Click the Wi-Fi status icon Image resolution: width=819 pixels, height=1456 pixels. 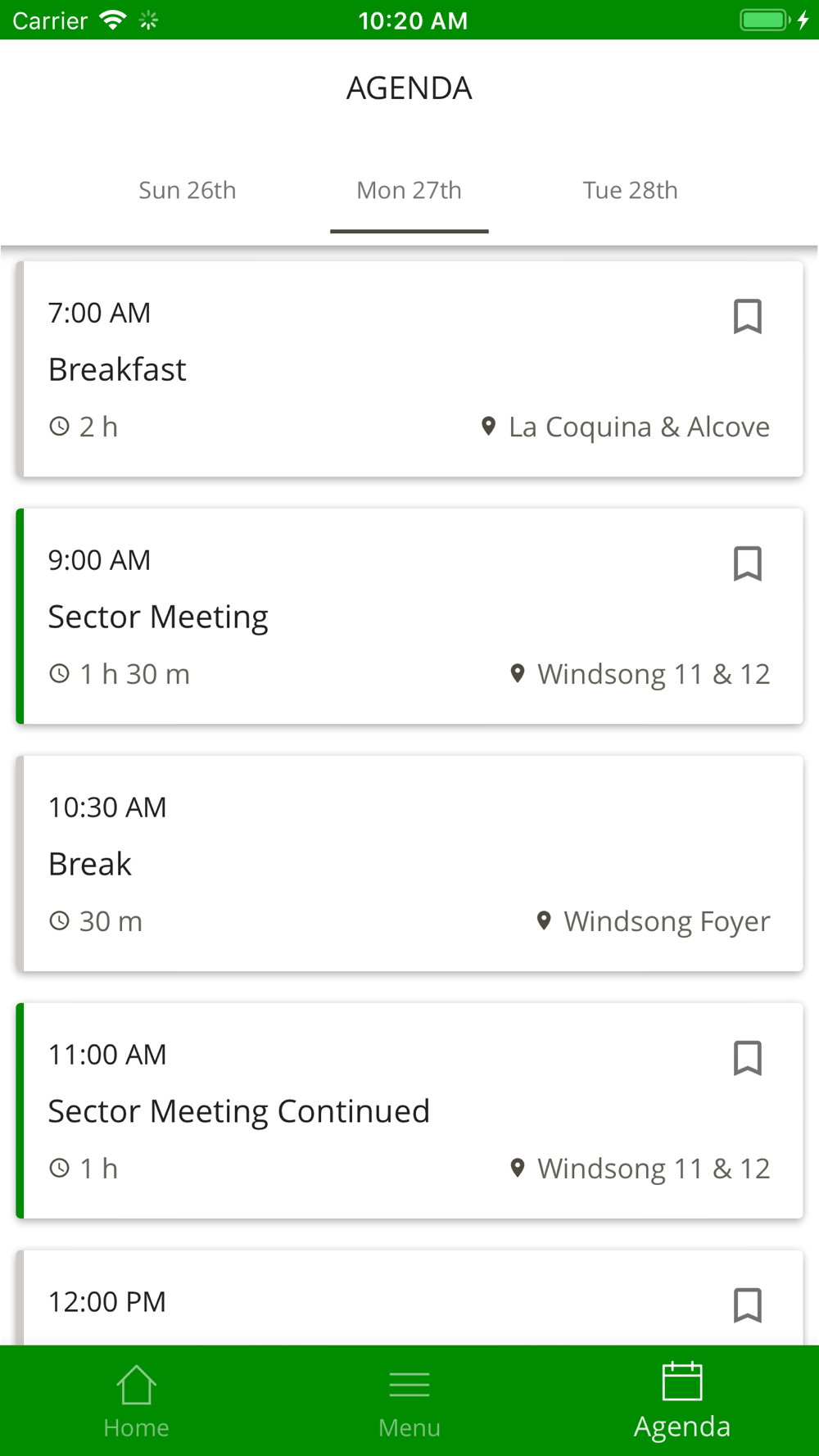[x=112, y=20]
